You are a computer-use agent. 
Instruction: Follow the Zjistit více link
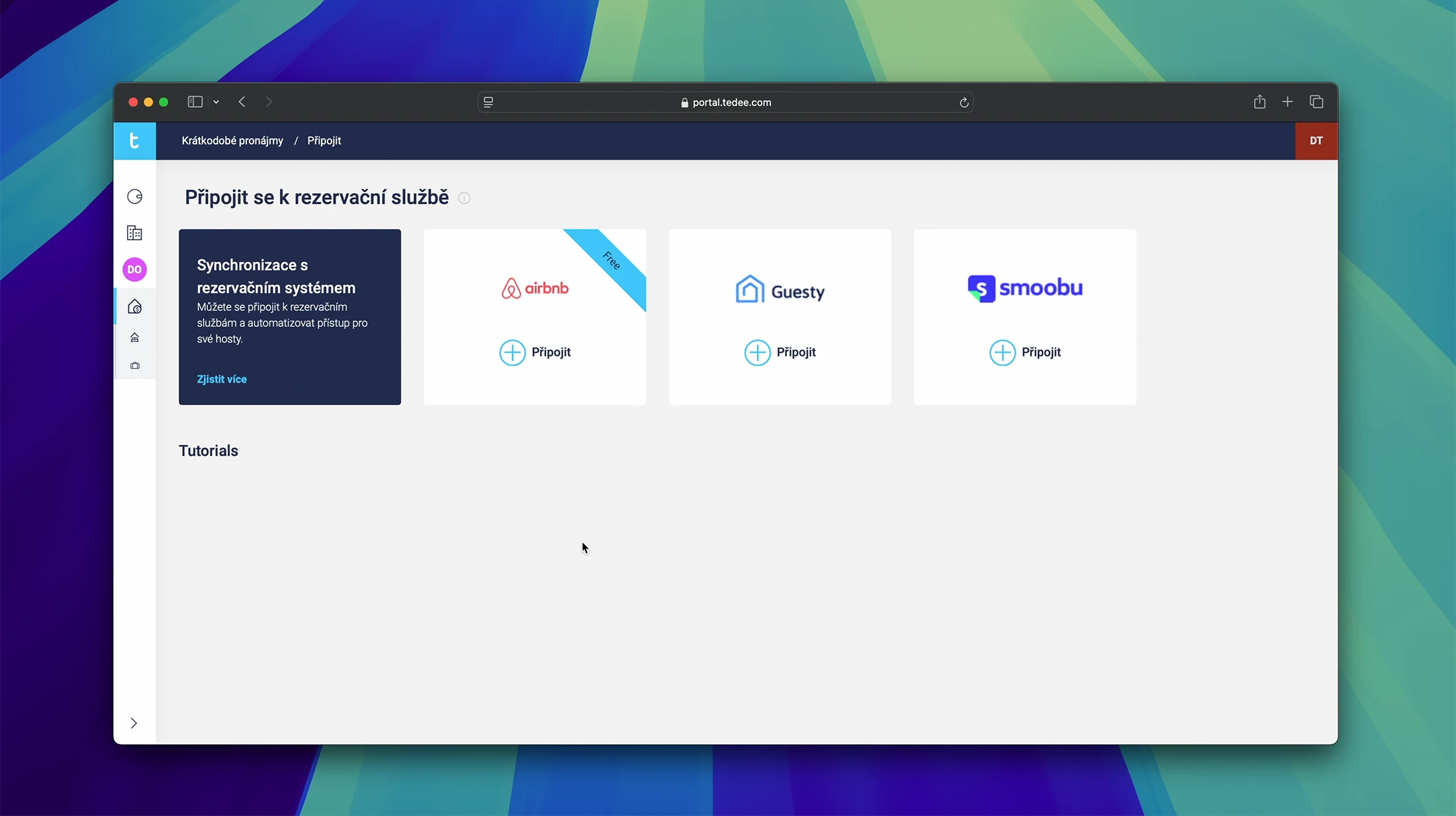point(222,379)
